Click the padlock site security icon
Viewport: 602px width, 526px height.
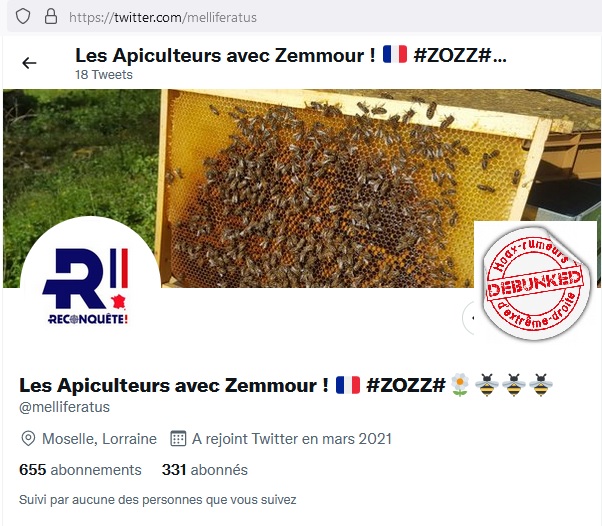[x=51, y=17]
